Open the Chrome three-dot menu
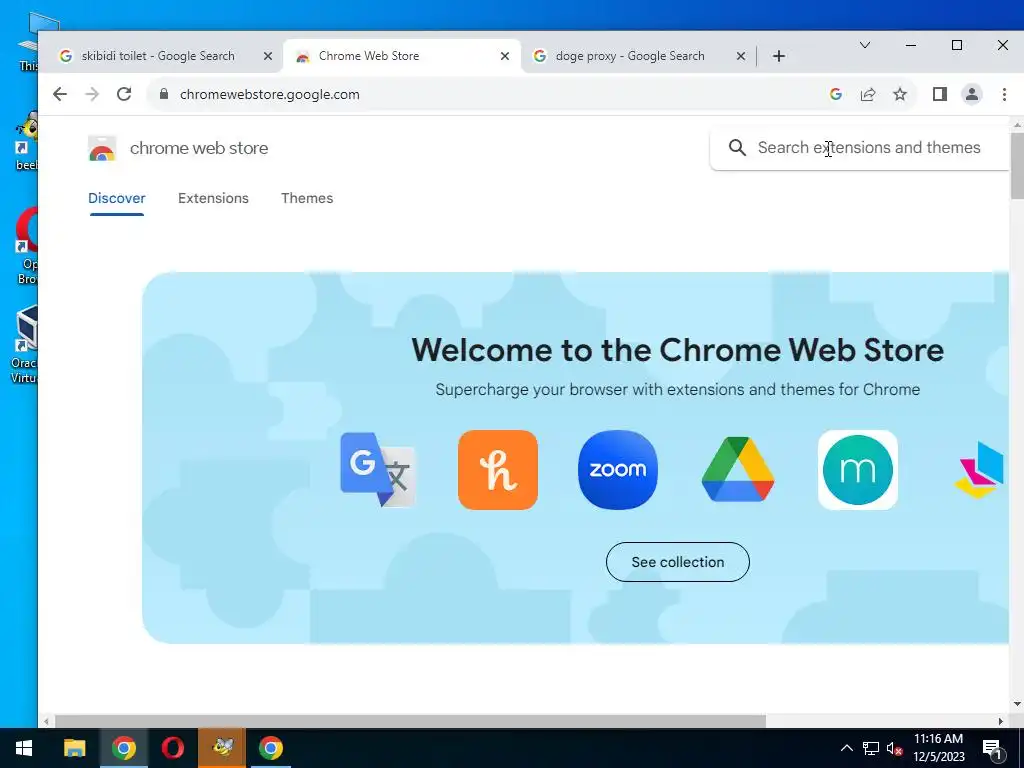This screenshot has height=768, width=1024. 1004,94
